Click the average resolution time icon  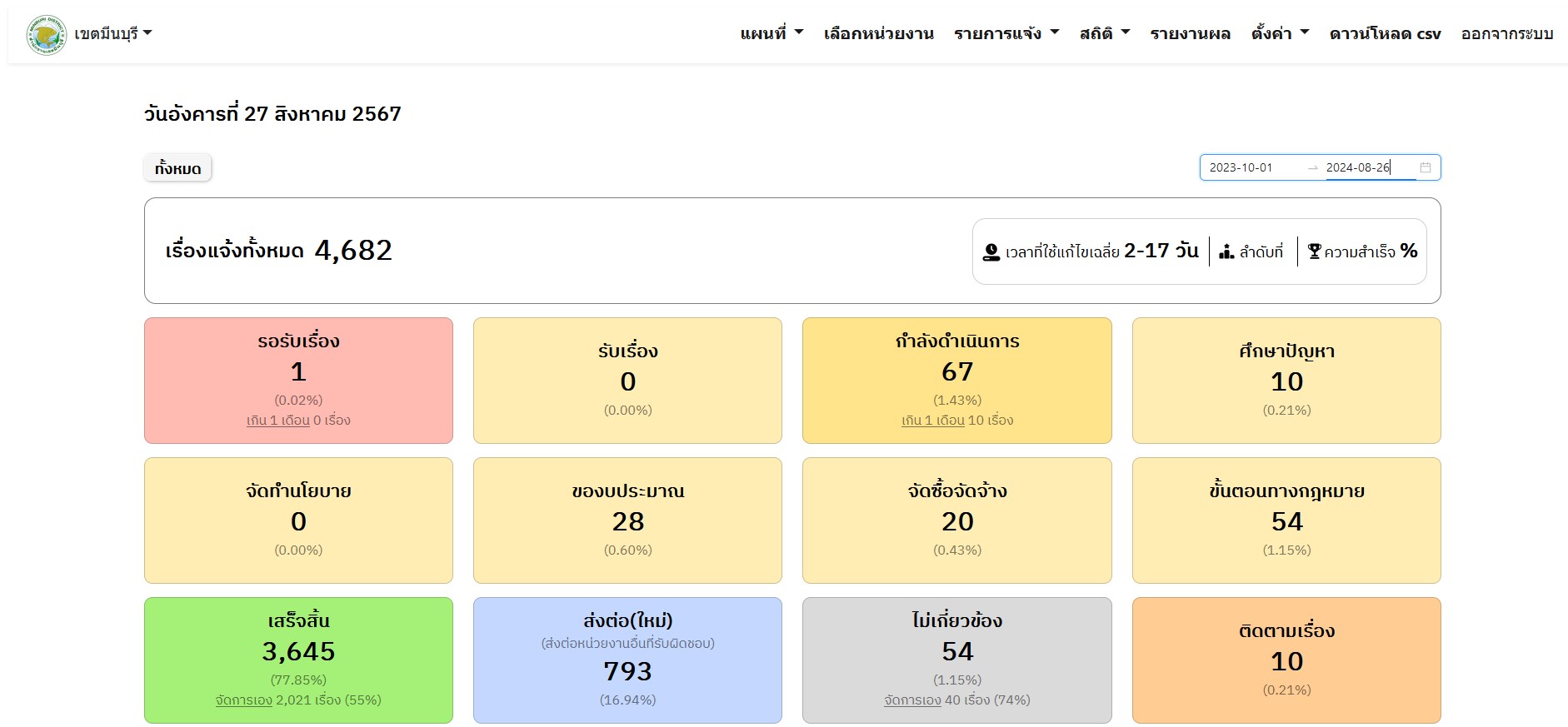[991, 251]
